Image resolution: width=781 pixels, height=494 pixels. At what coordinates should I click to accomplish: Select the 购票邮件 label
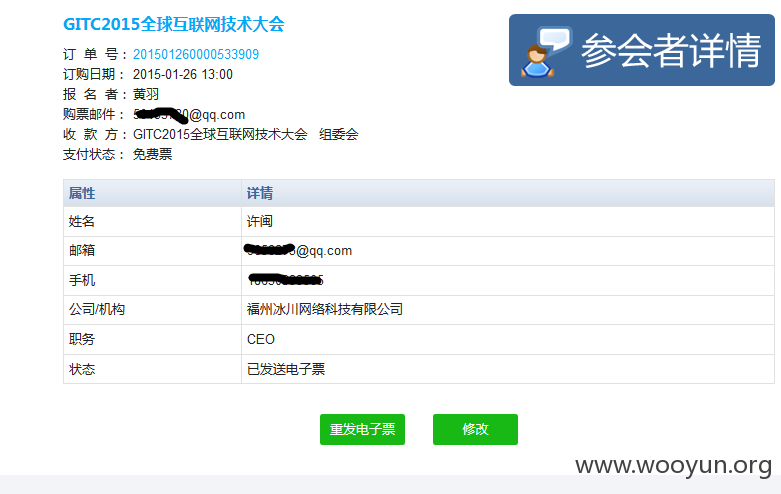93,115
